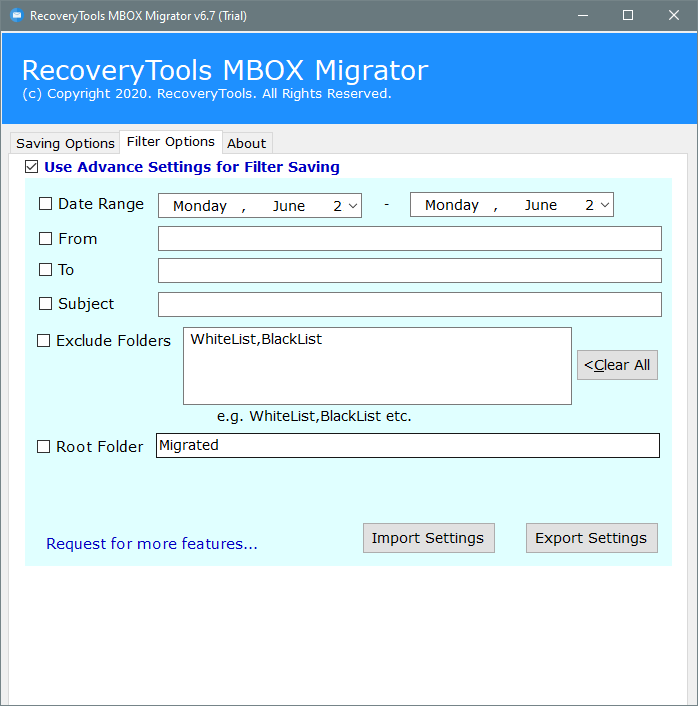The image size is (698, 706).
Task: Click into the From text field
Action: coord(410,239)
